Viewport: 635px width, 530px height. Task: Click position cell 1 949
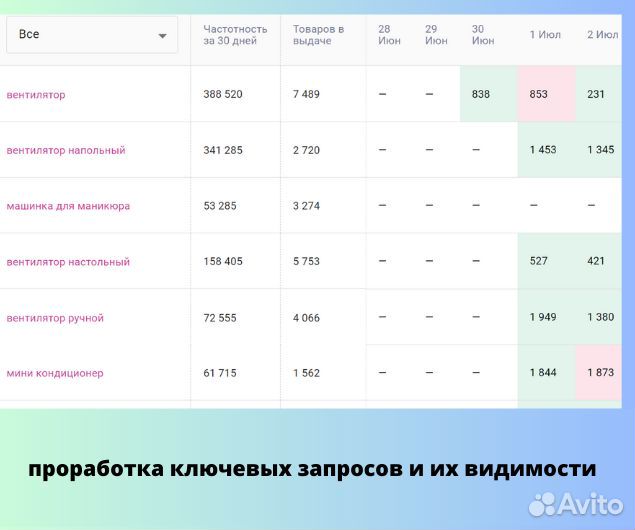pyautogui.click(x=547, y=317)
